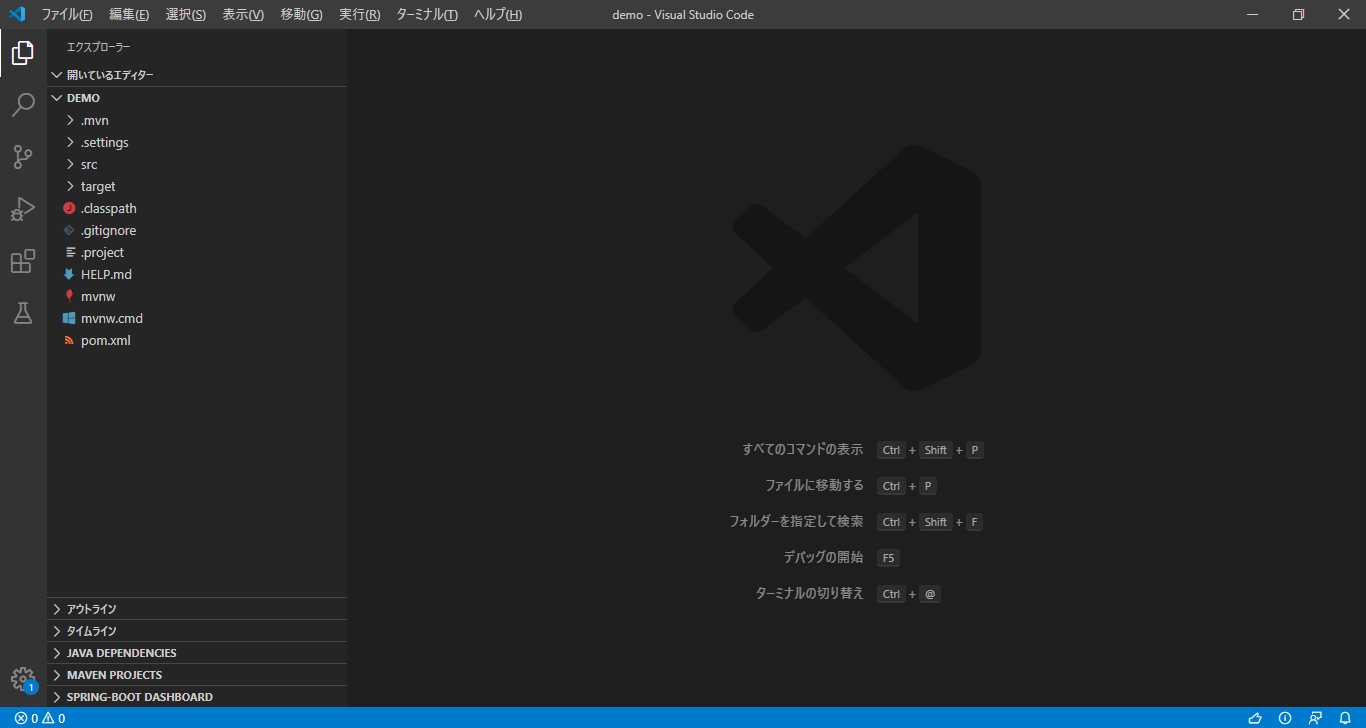
Task: Expand the src folder
Action: (x=197, y=164)
